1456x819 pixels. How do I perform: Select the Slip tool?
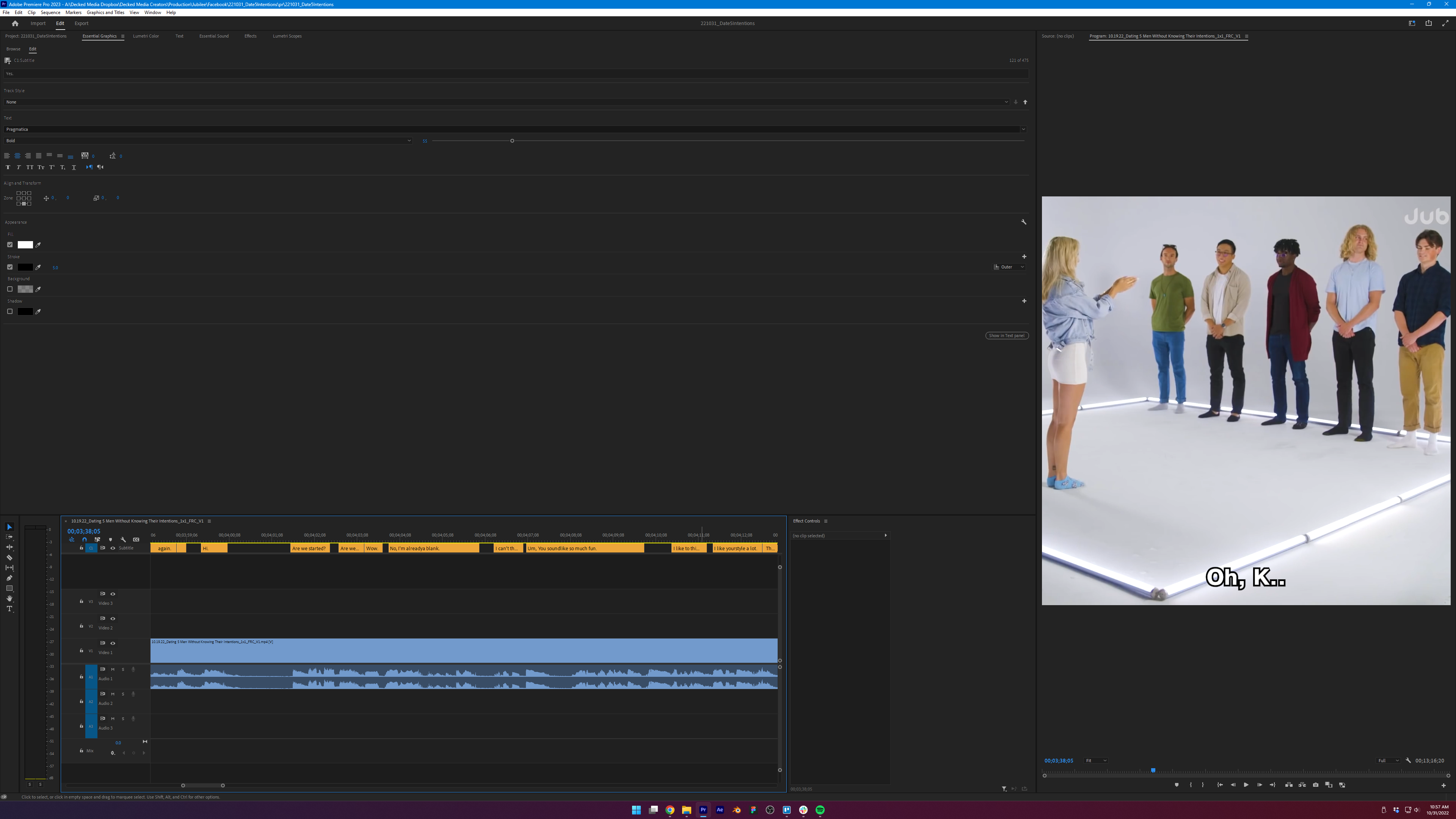(9, 568)
